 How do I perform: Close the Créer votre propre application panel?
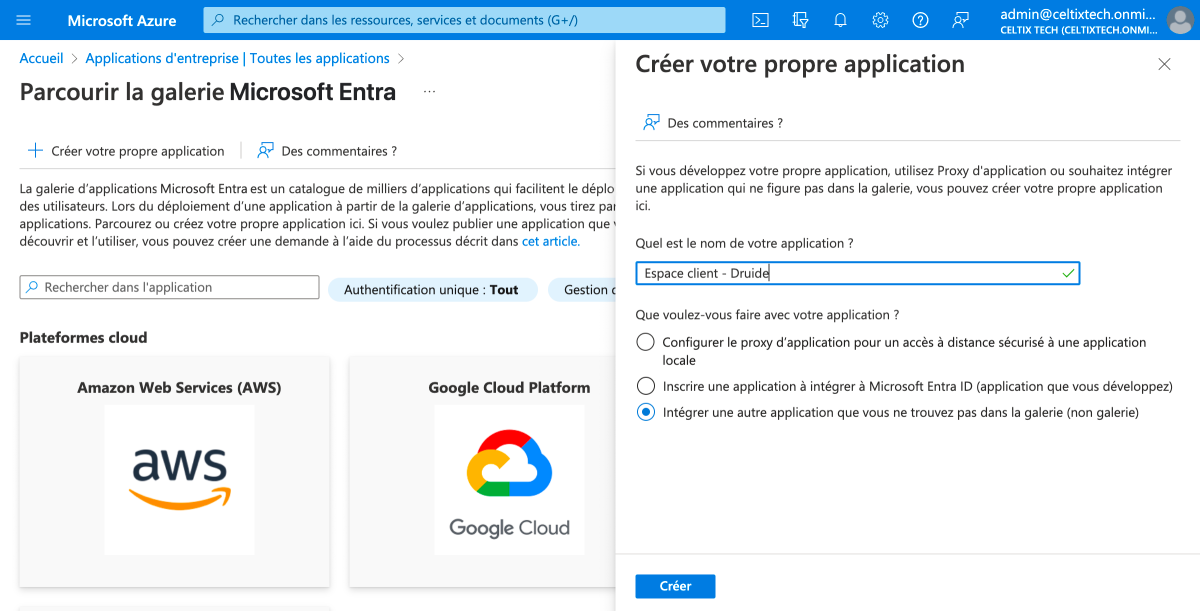(1164, 64)
